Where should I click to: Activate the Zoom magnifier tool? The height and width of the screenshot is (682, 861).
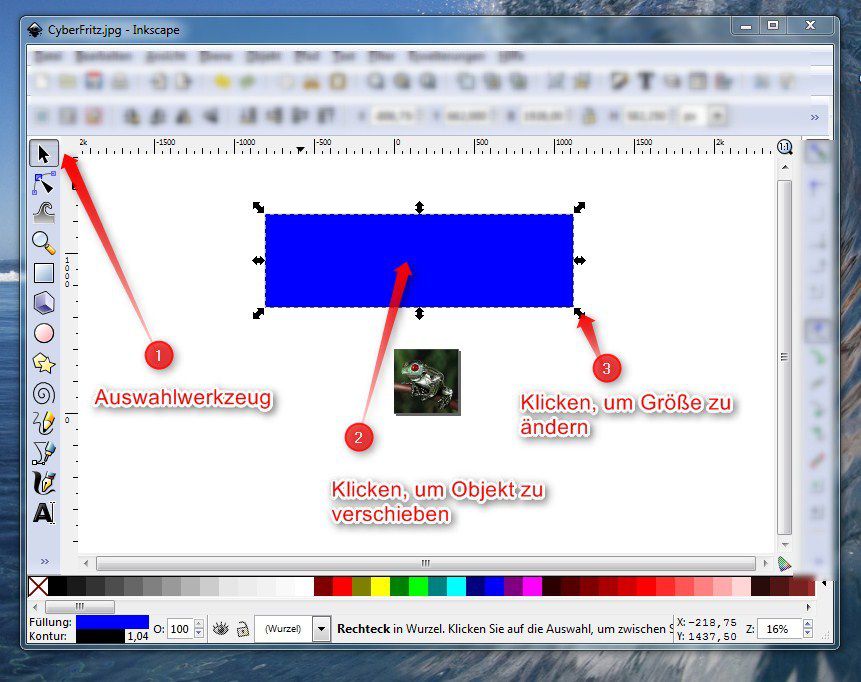42,242
